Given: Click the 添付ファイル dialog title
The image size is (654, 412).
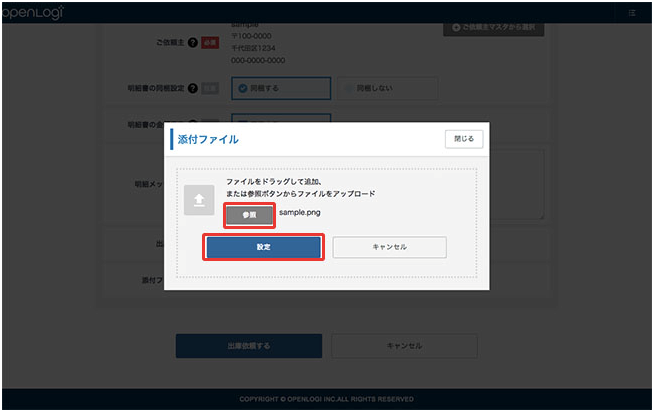Looking at the screenshot, I should click(208, 139).
